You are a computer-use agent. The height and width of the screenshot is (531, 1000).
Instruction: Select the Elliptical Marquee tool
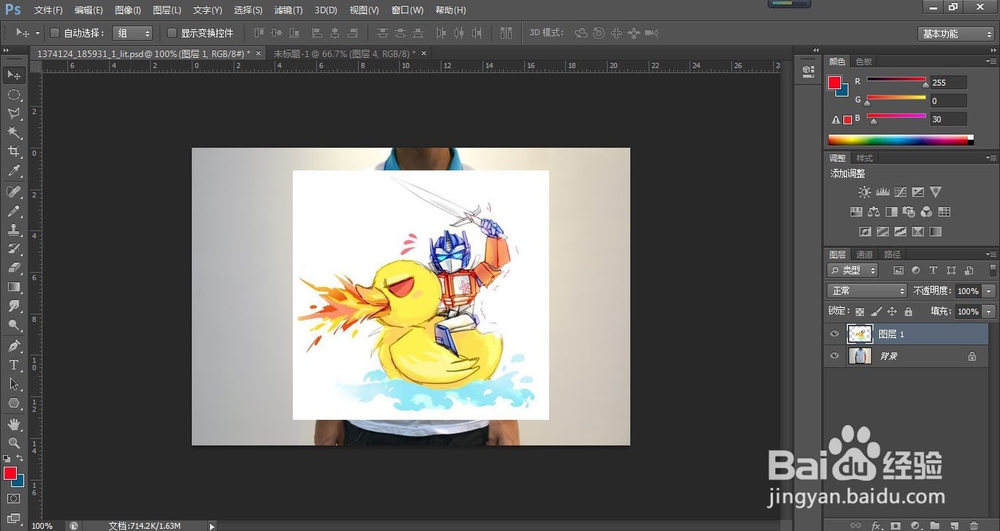13,95
